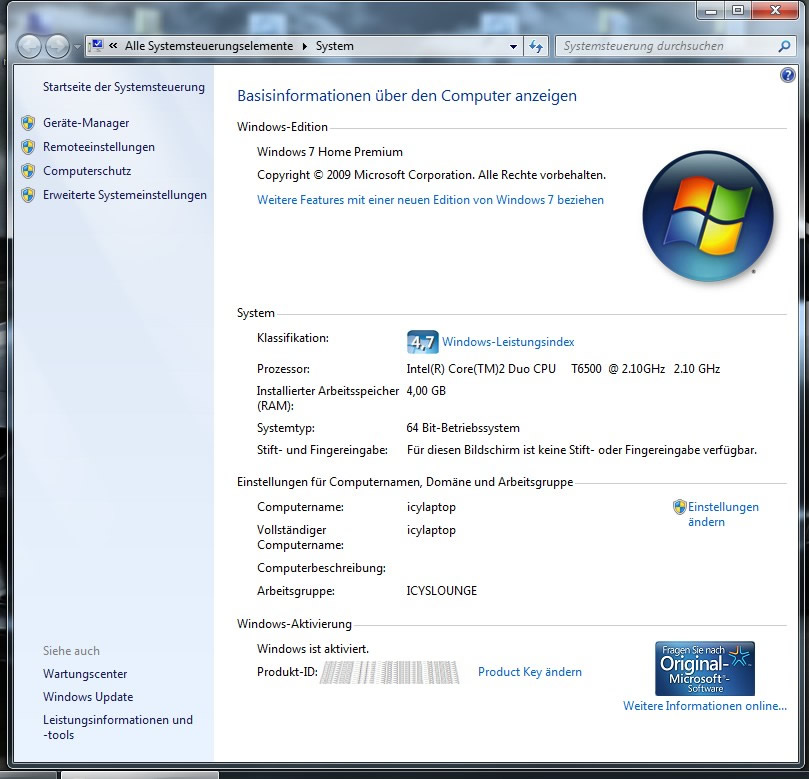Click the computer icon in address bar
809x779 pixels.
coord(96,46)
